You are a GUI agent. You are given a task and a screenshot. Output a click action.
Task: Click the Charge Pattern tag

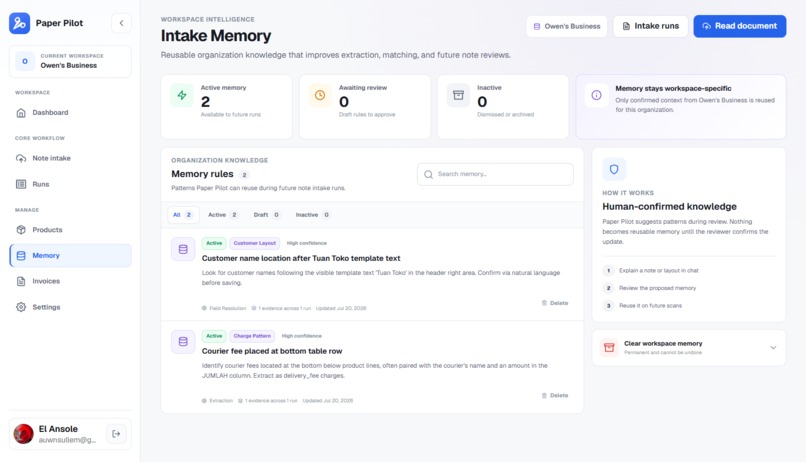[252, 336]
